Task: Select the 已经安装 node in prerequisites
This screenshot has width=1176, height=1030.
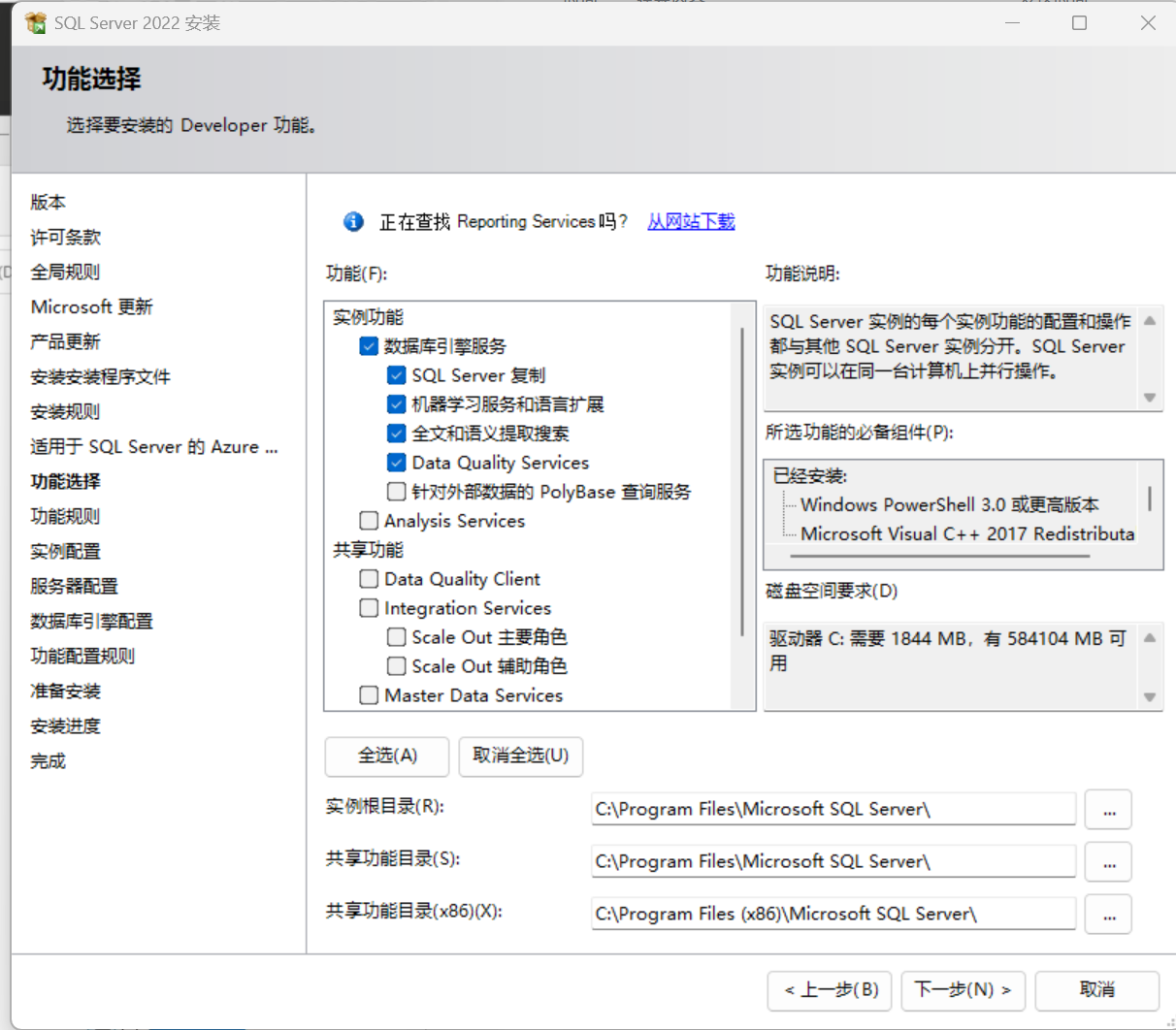Action: 810,476
